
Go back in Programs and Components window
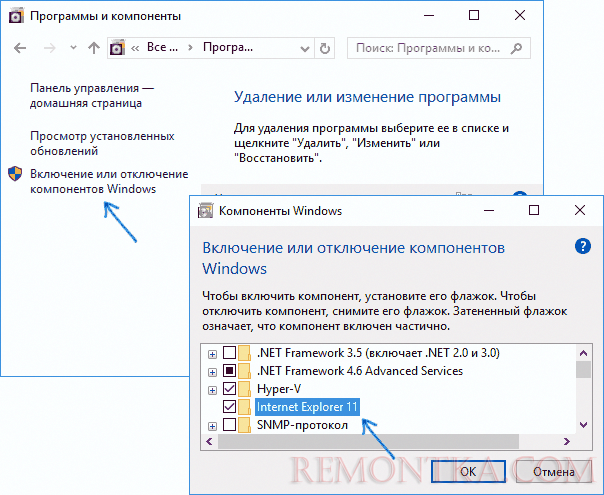pos(20,48)
